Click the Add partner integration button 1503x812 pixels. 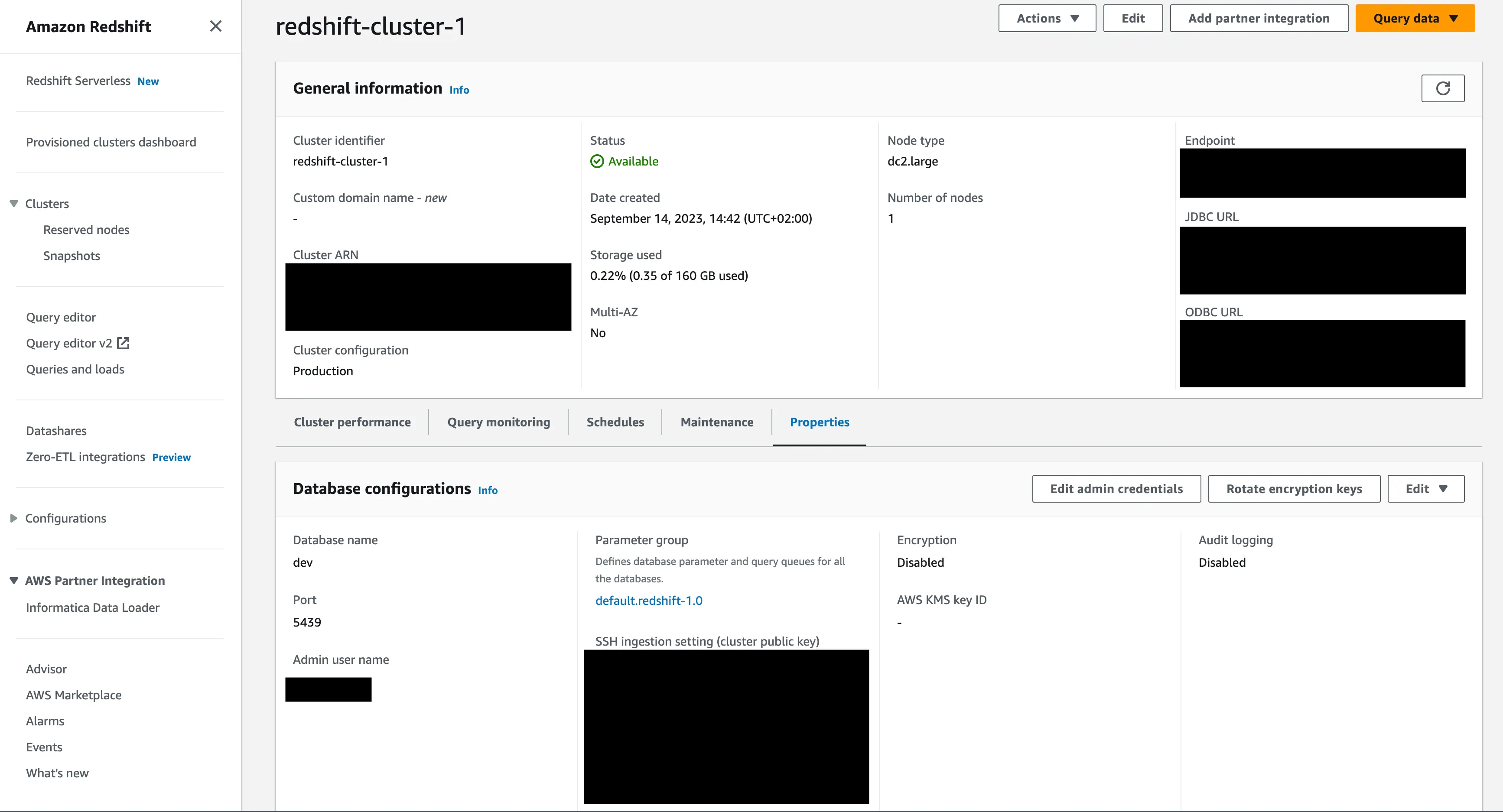[x=1259, y=18]
